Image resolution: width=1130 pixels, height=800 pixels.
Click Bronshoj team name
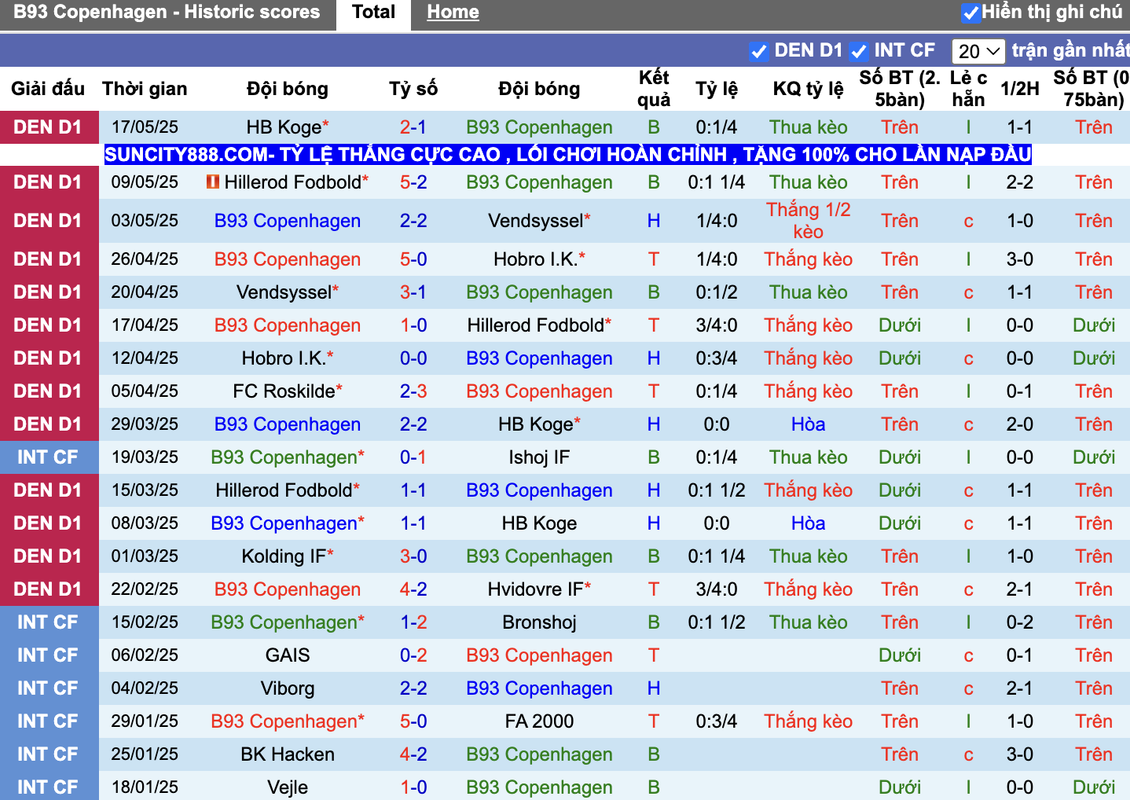(x=539, y=623)
